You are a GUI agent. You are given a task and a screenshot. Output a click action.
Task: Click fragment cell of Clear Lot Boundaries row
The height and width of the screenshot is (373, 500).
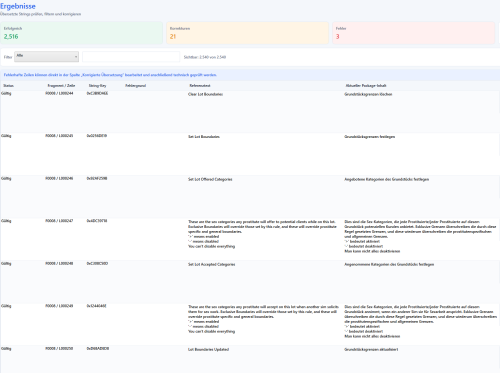click(59, 93)
